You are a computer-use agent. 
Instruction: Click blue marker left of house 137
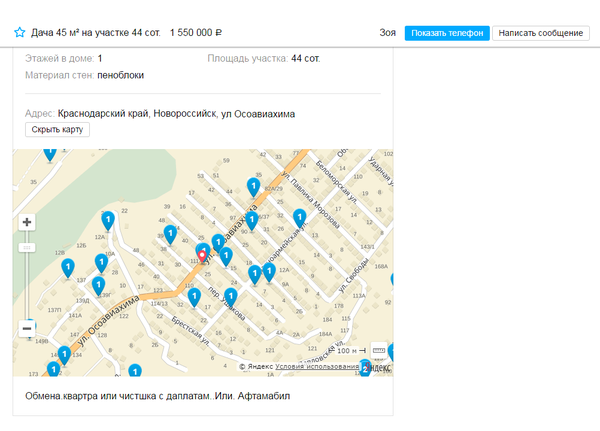(x=67, y=268)
